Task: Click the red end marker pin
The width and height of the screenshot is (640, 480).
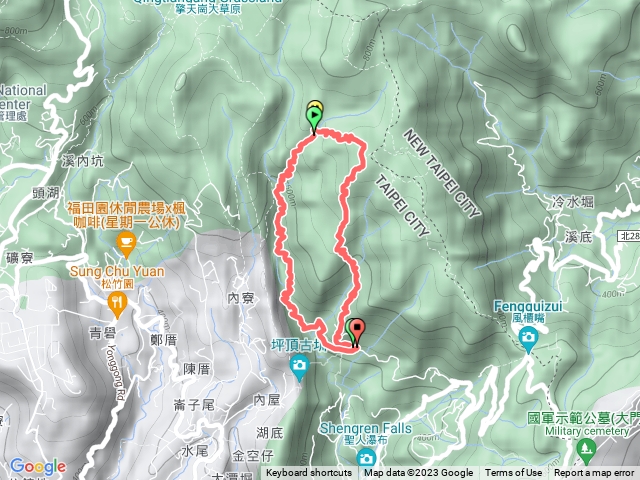Action: [x=358, y=333]
